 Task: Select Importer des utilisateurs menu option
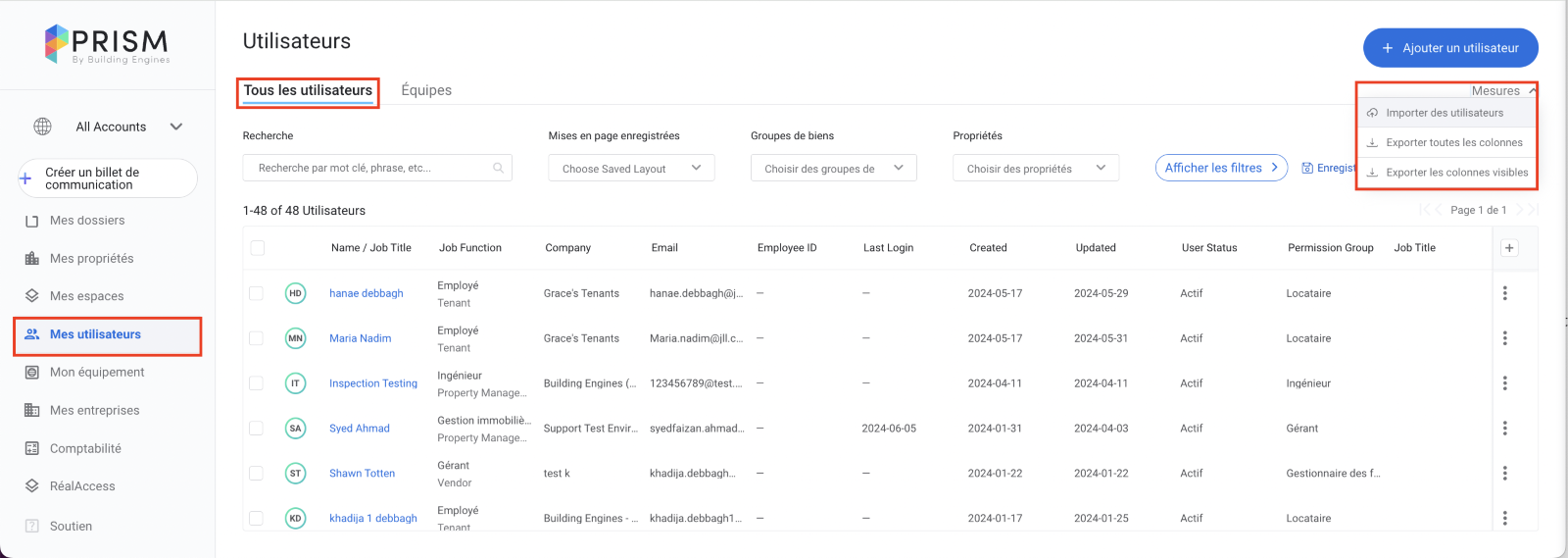(1444, 113)
